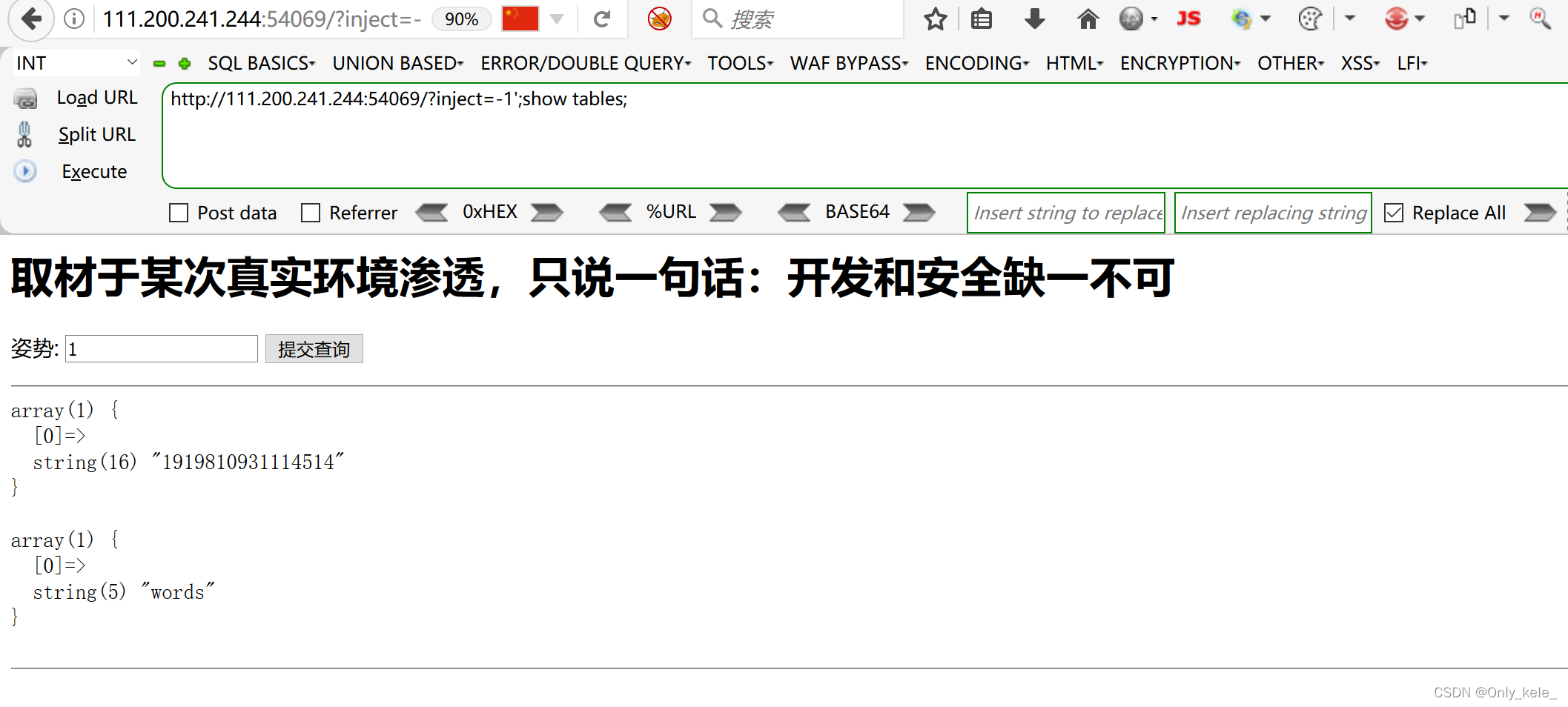The width and height of the screenshot is (1568, 707).
Task: Open the OTHER menu
Action: coord(1291,63)
